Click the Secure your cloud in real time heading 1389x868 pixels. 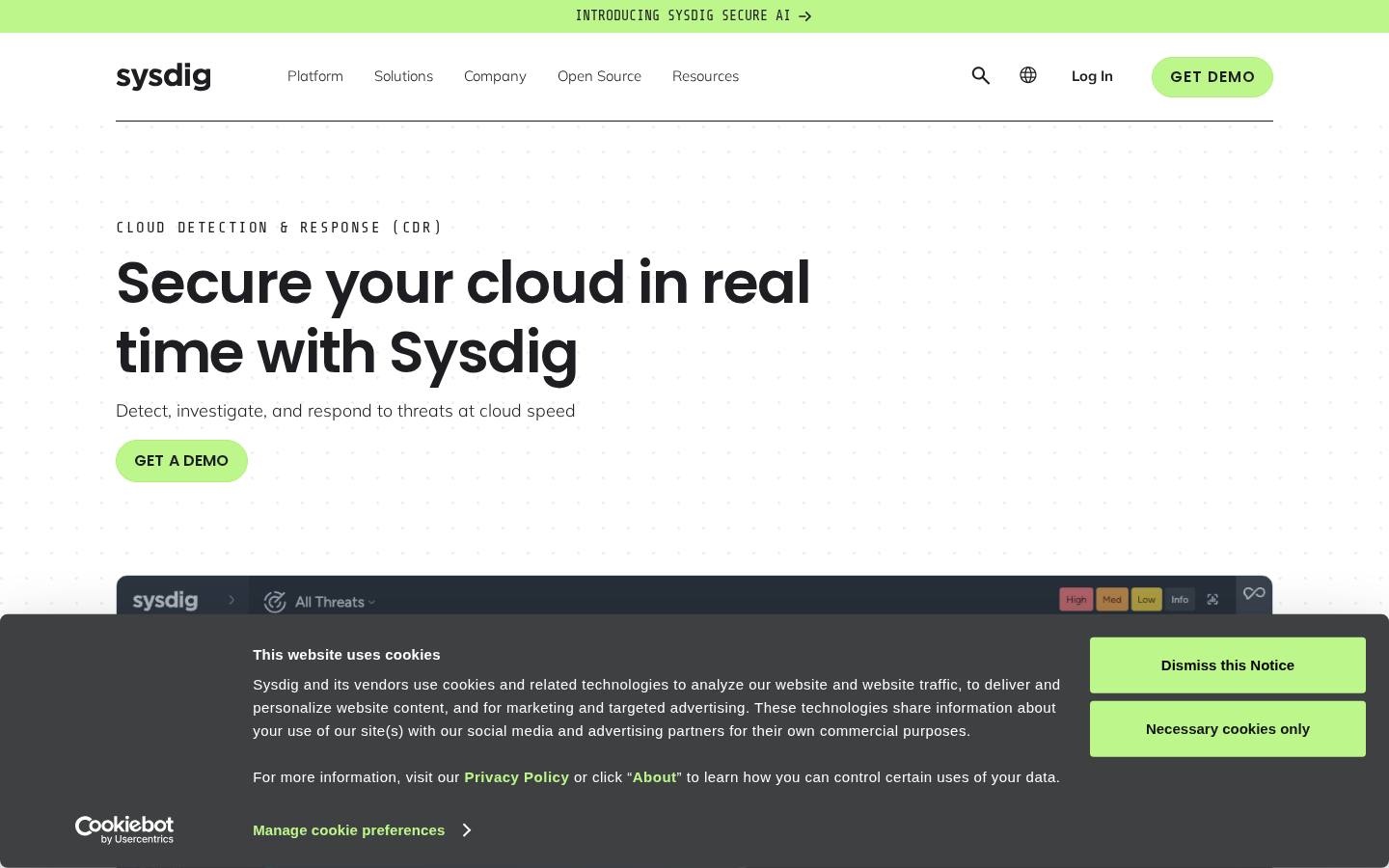[x=463, y=317]
